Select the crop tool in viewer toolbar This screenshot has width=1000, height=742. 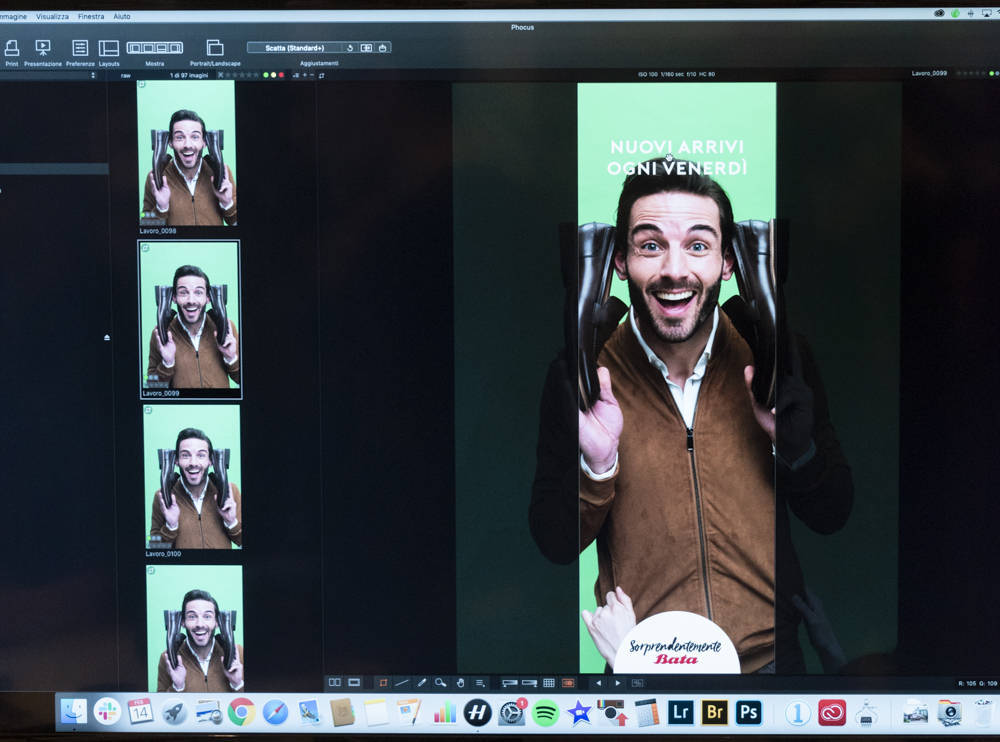383,683
